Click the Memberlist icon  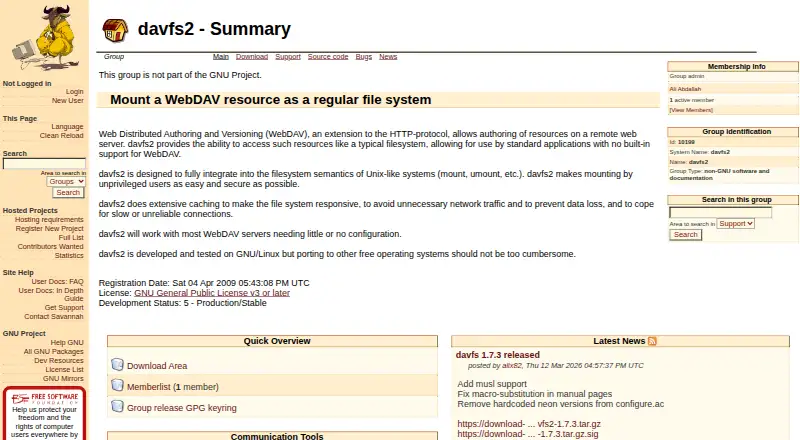coord(117,385)
